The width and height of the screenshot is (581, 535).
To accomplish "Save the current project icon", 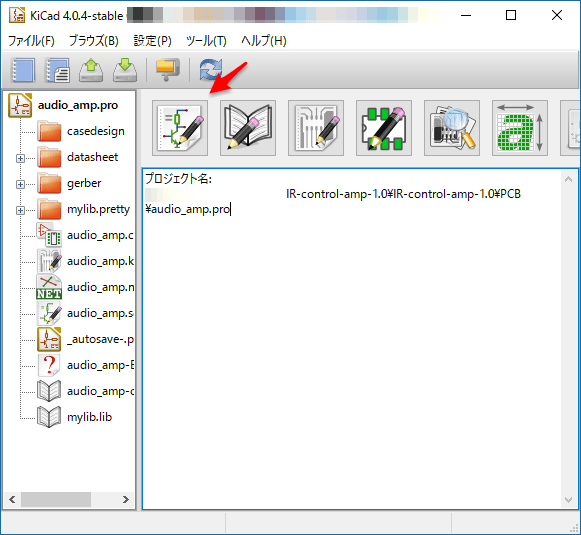I will 125,70.
